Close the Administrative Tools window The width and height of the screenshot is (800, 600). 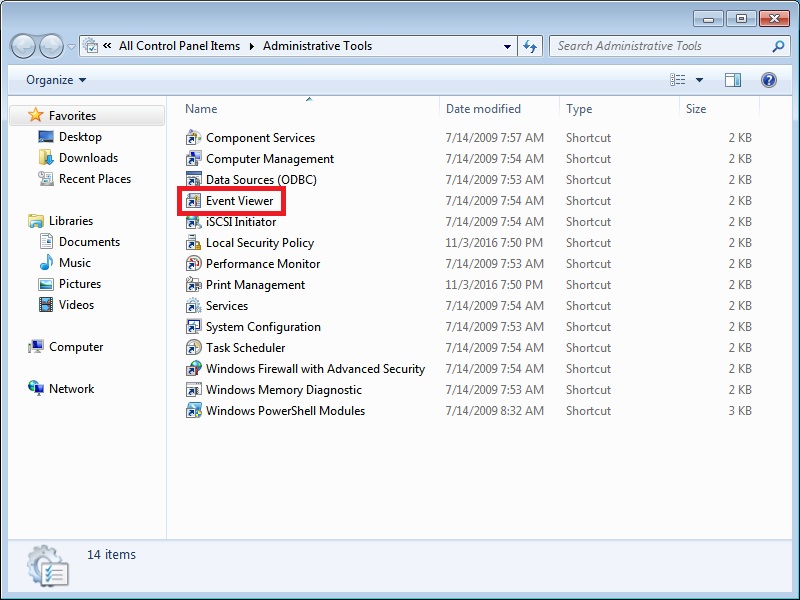pos(774,18)
